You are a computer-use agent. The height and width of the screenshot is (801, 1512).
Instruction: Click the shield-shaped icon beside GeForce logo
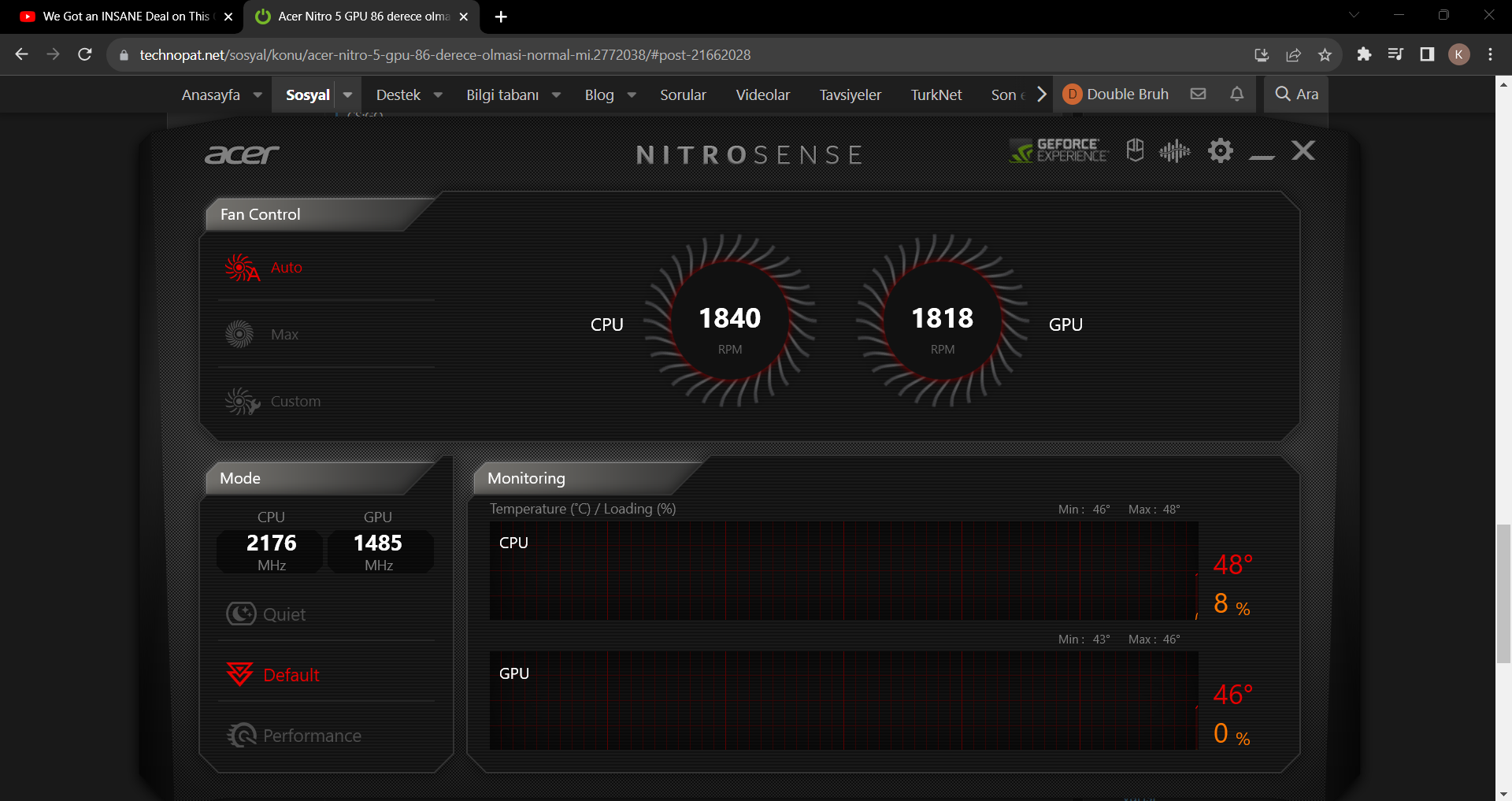(x=1135, y=150)
